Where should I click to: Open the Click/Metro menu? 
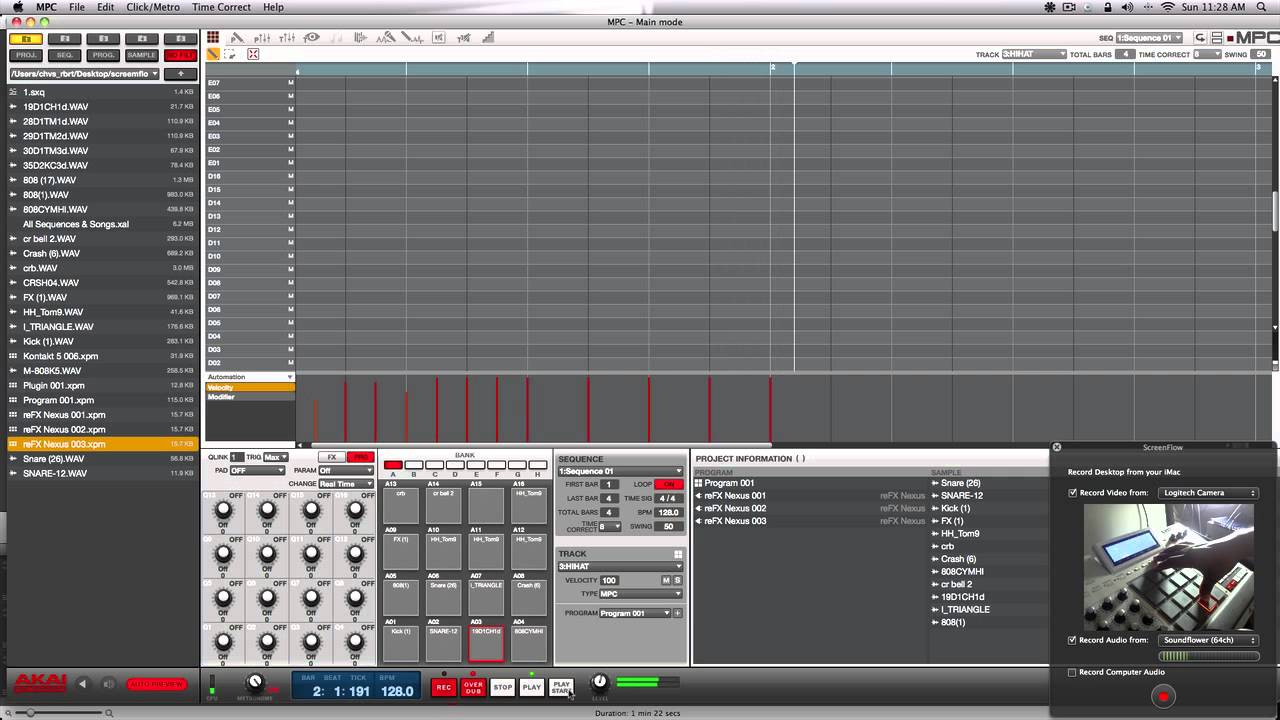pyautogui.click(x=153, y=7)
